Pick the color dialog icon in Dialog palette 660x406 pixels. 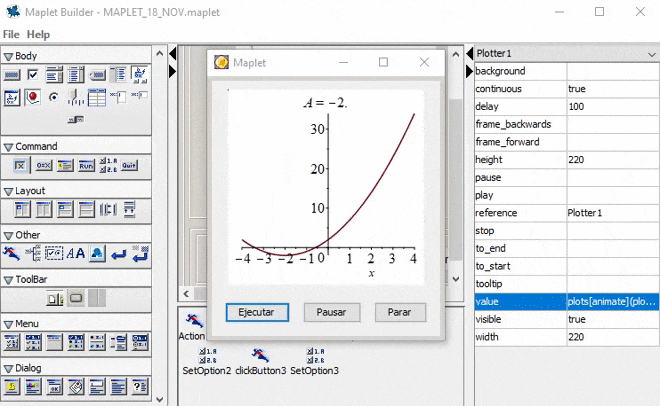[33, 386]
